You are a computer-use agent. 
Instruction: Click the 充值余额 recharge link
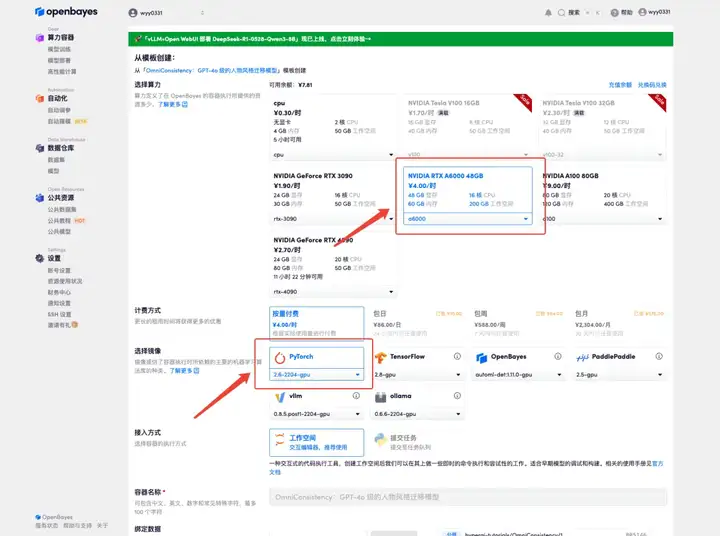[x=620, y=85]
